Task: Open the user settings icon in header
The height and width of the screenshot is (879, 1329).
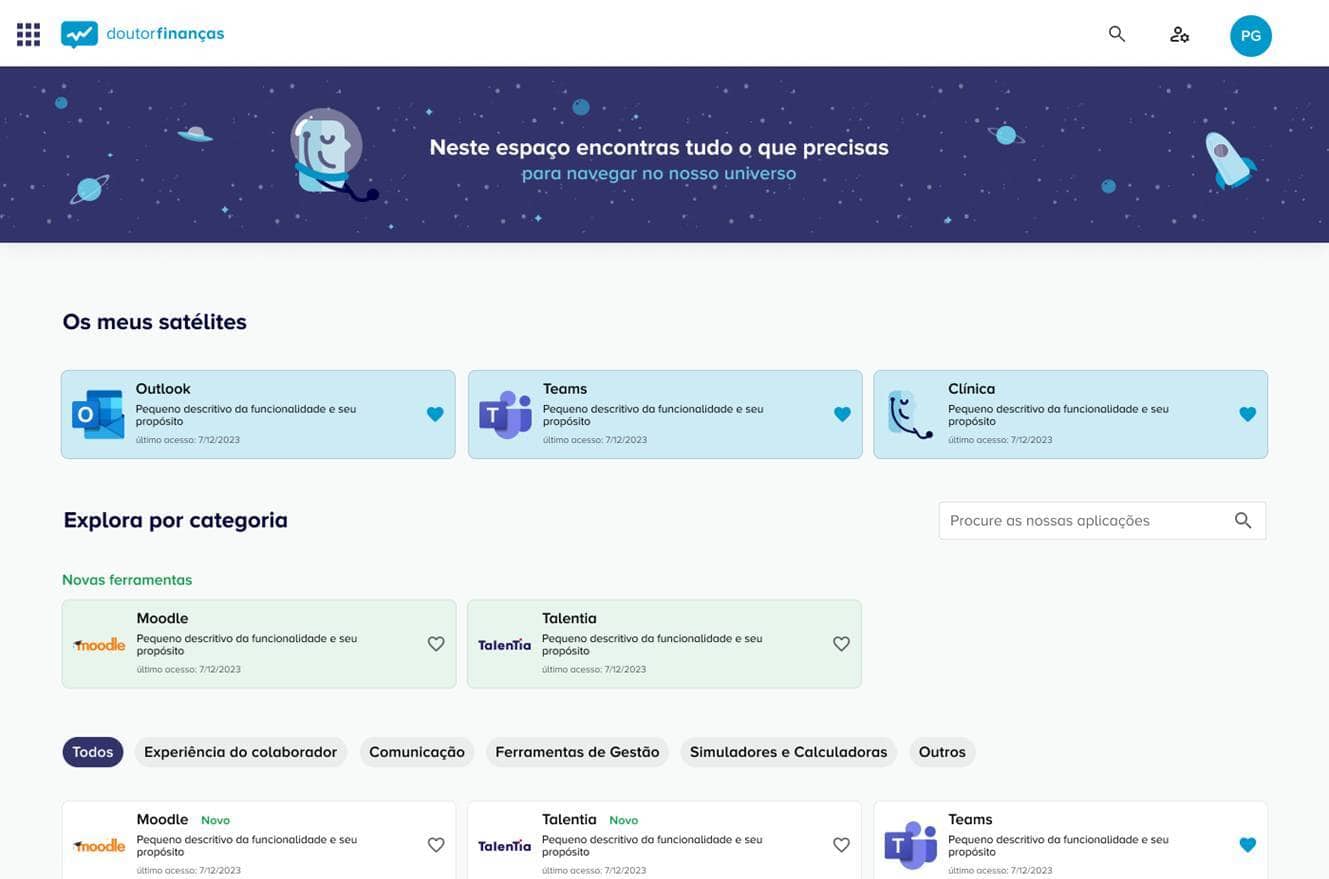Action: pyautogui.click(x=1179, y=35)
